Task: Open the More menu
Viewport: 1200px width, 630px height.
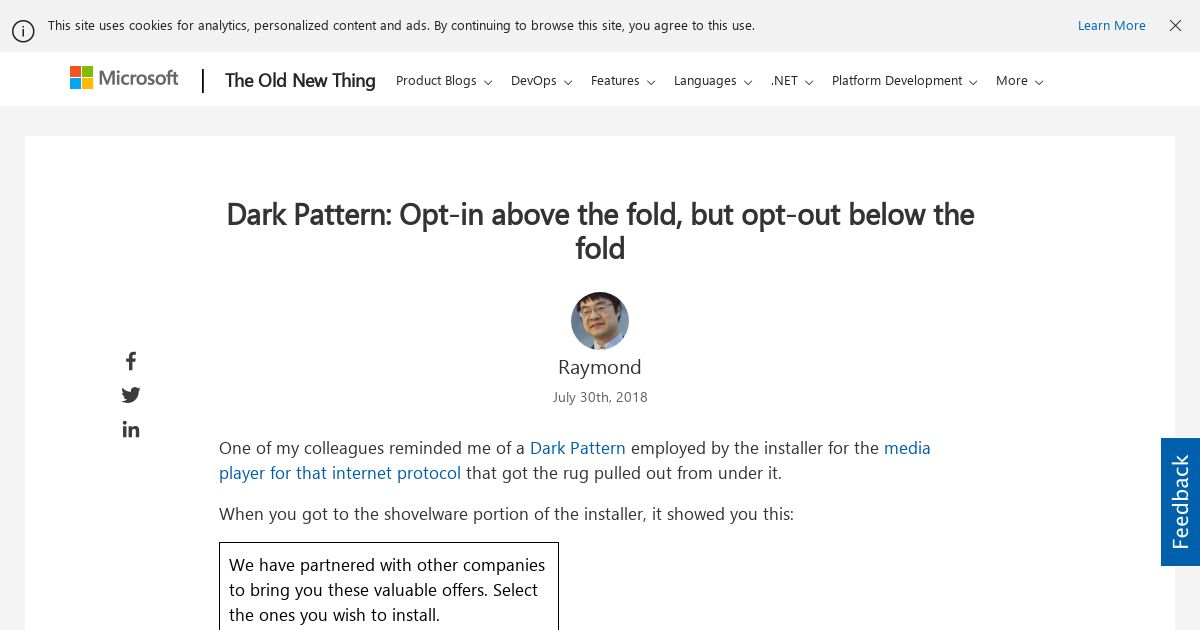Action: [1020, 81]
